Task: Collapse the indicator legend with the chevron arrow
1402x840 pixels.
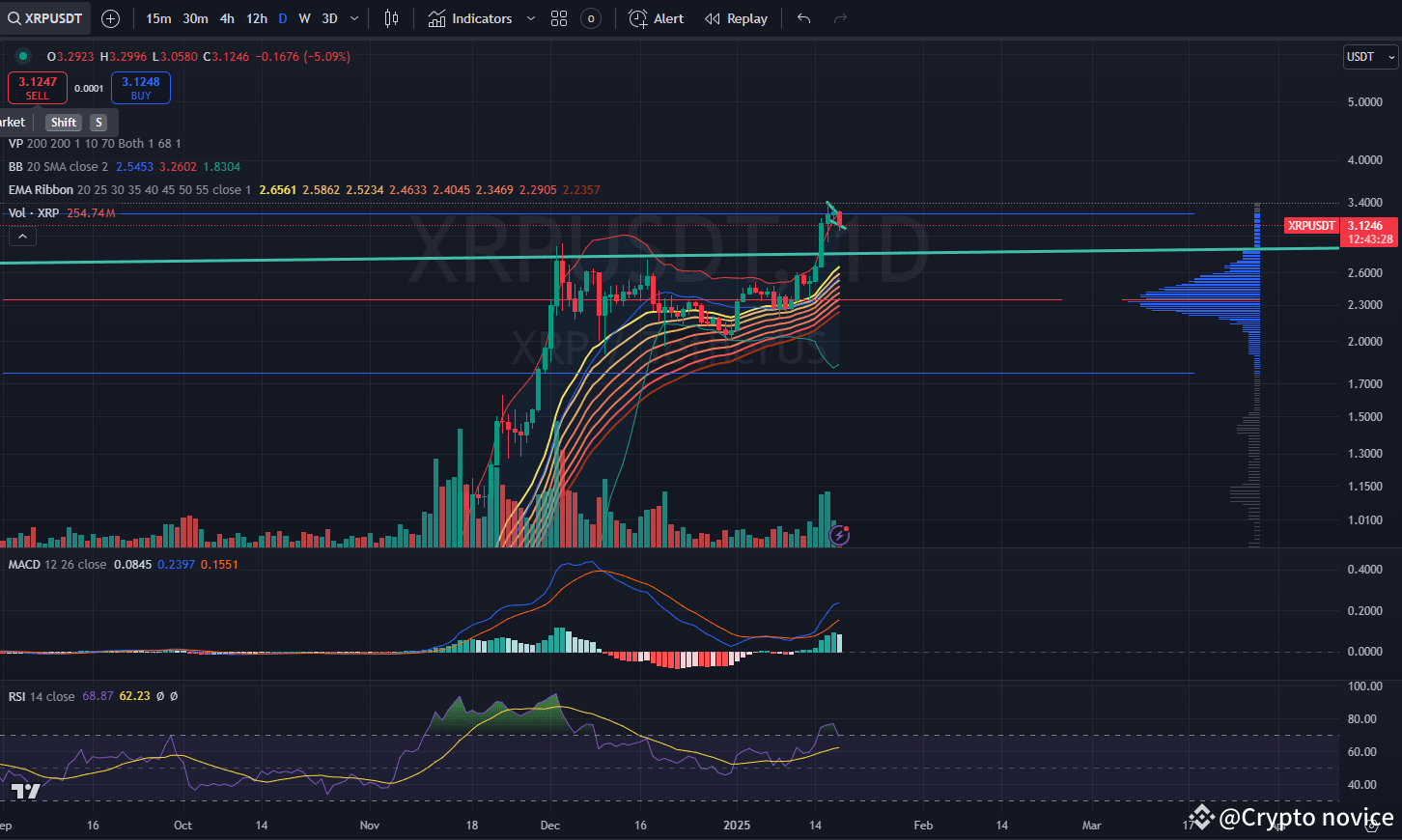Action: (22, 235)
